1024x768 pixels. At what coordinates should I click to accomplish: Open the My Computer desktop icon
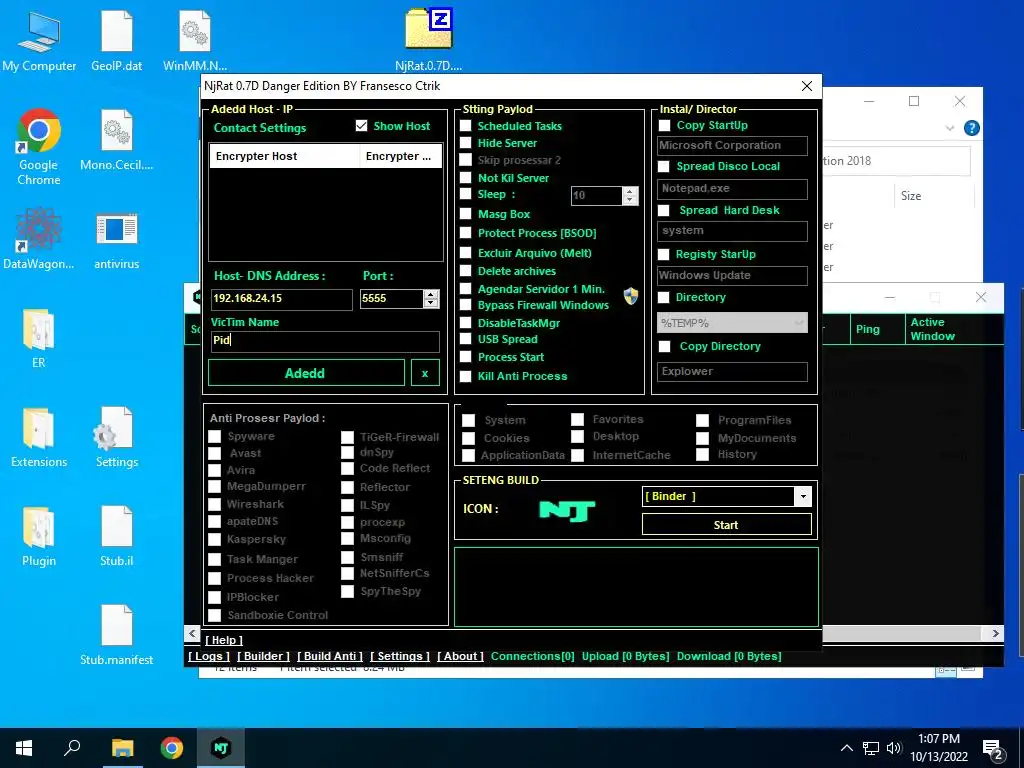[39, 41]
